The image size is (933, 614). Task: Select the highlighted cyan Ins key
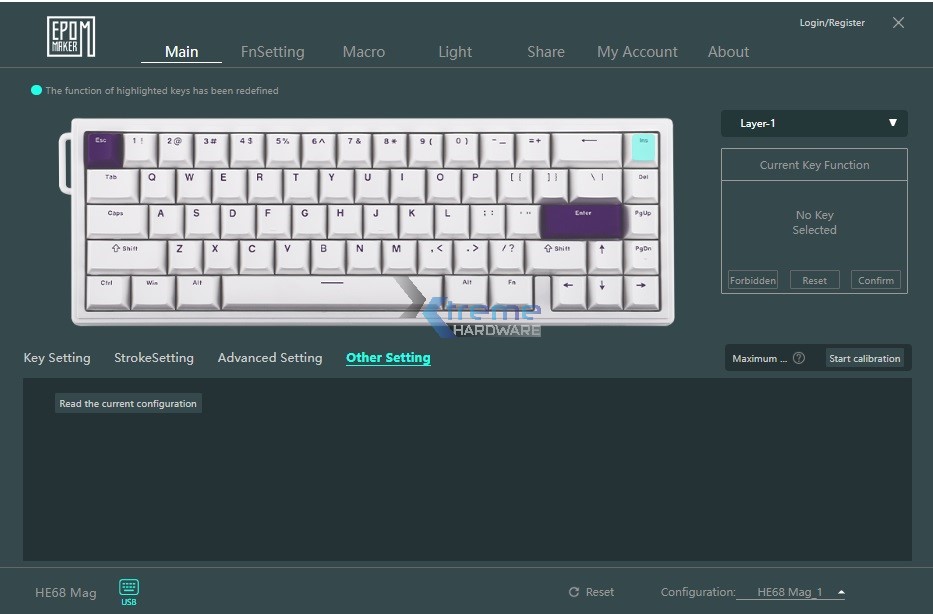pyautogui.click(x=643, y=148)
